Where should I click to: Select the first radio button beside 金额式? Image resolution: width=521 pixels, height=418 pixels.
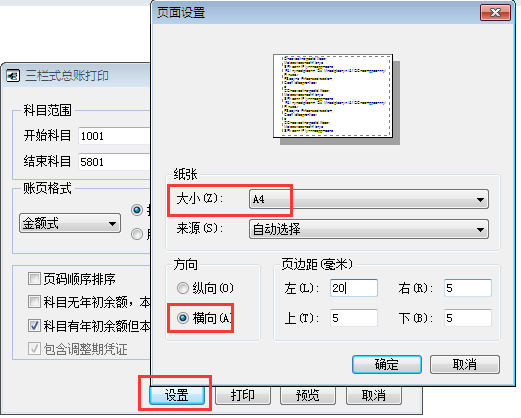tap(137, 210)
